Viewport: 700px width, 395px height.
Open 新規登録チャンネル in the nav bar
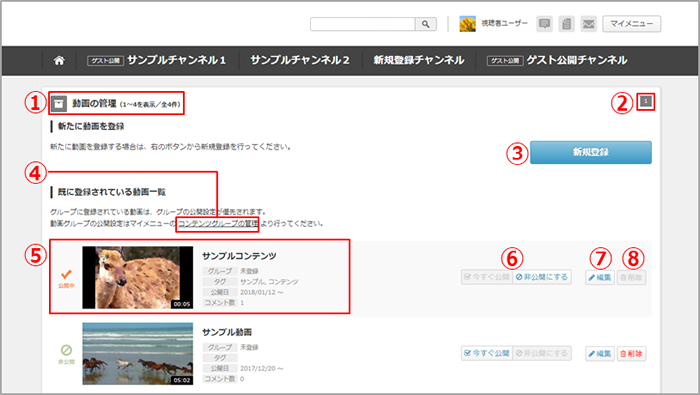419,60
